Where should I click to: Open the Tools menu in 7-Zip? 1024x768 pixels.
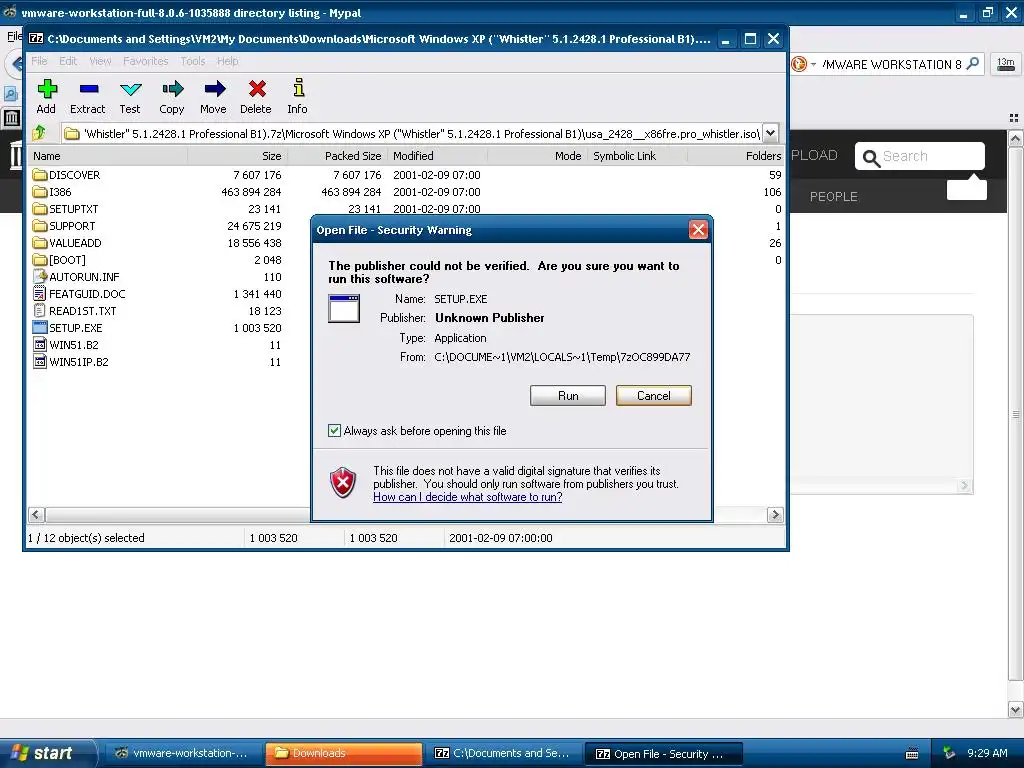193,61
